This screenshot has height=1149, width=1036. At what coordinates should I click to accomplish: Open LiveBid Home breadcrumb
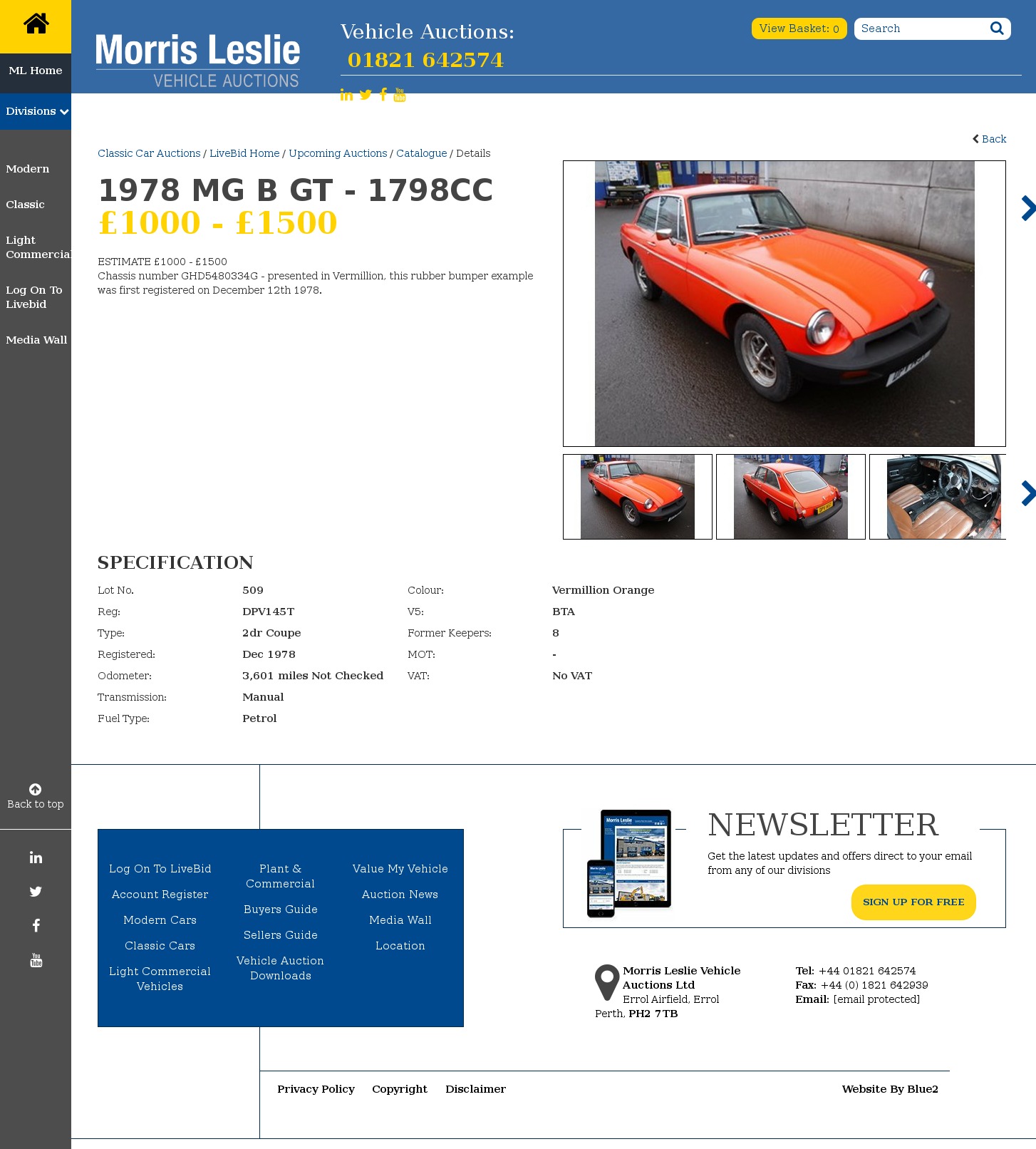pyautogui.click(x=244, y=153)
